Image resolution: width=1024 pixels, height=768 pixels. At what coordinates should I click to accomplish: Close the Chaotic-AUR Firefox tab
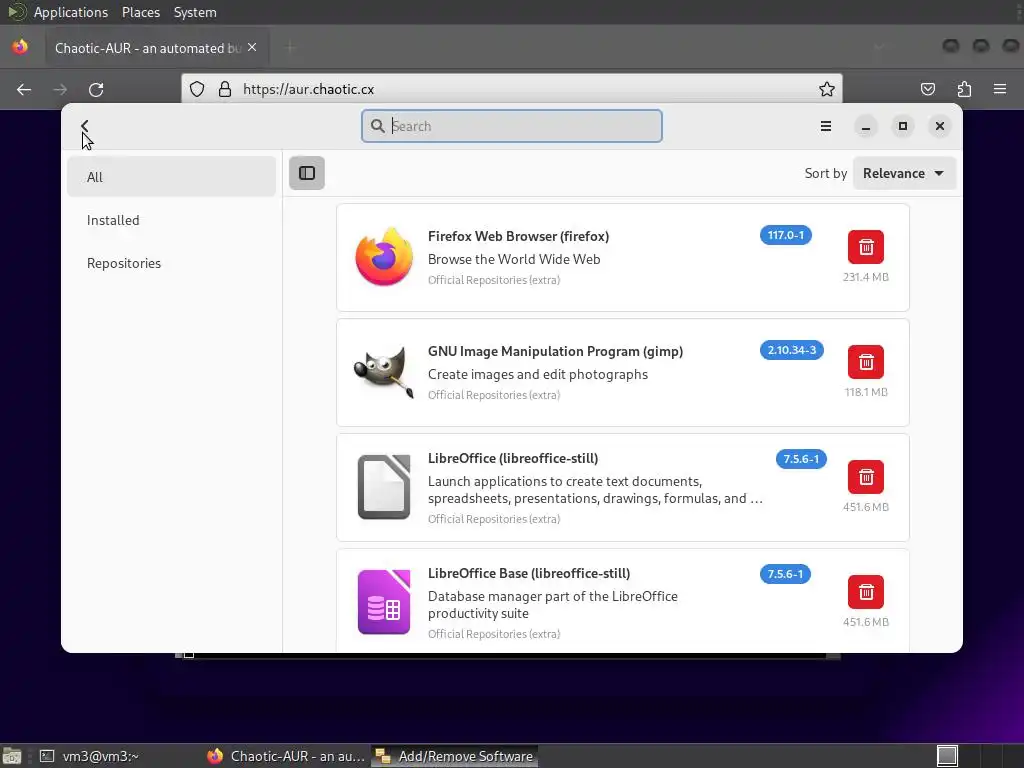(252, 48)
